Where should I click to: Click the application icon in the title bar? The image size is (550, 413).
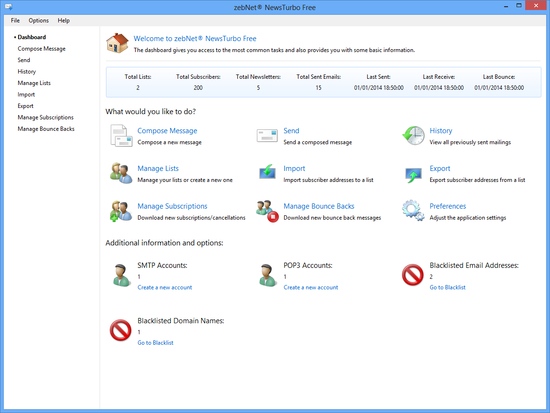9,7
